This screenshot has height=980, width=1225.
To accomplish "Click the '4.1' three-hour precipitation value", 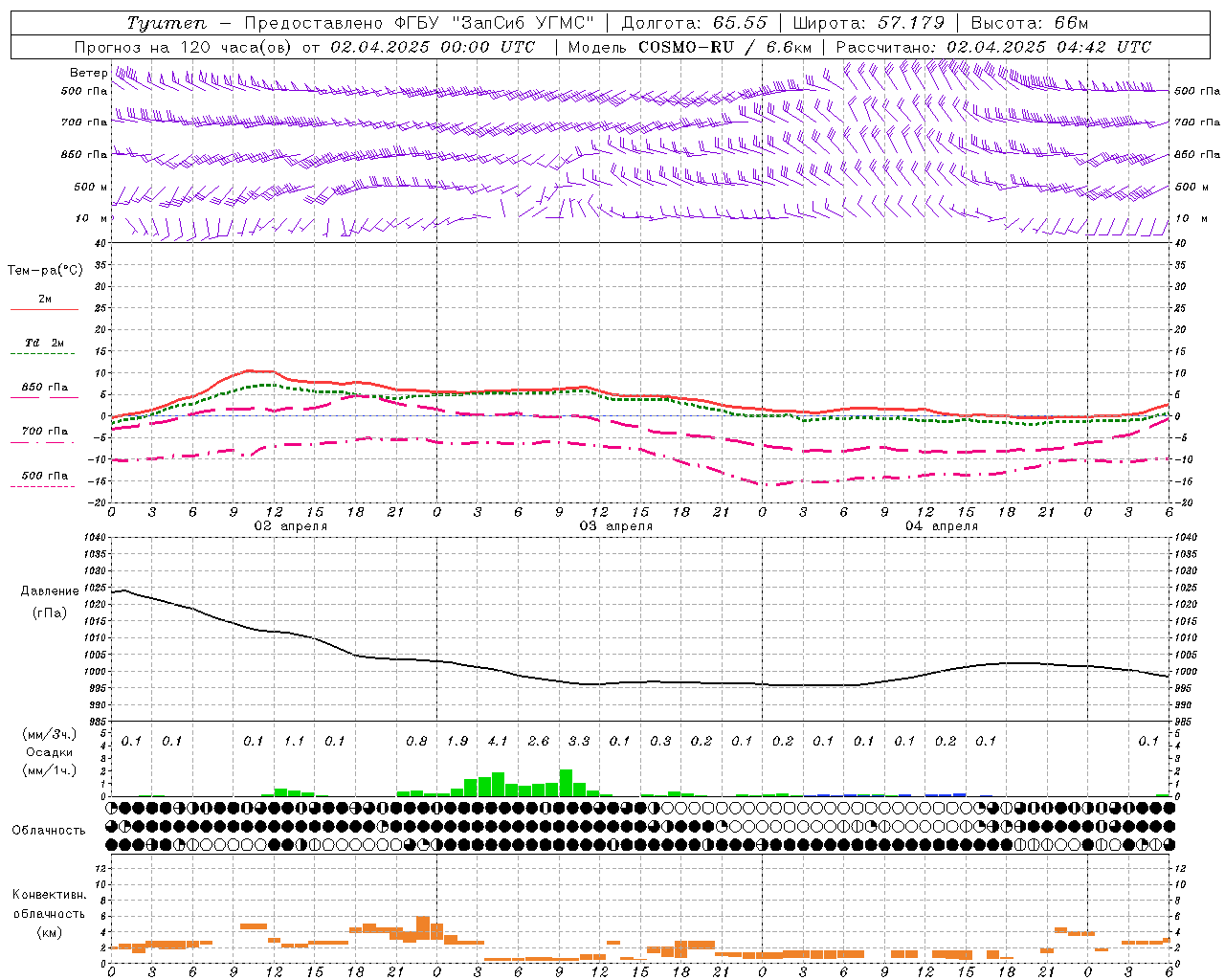I will tap(498, 741).
